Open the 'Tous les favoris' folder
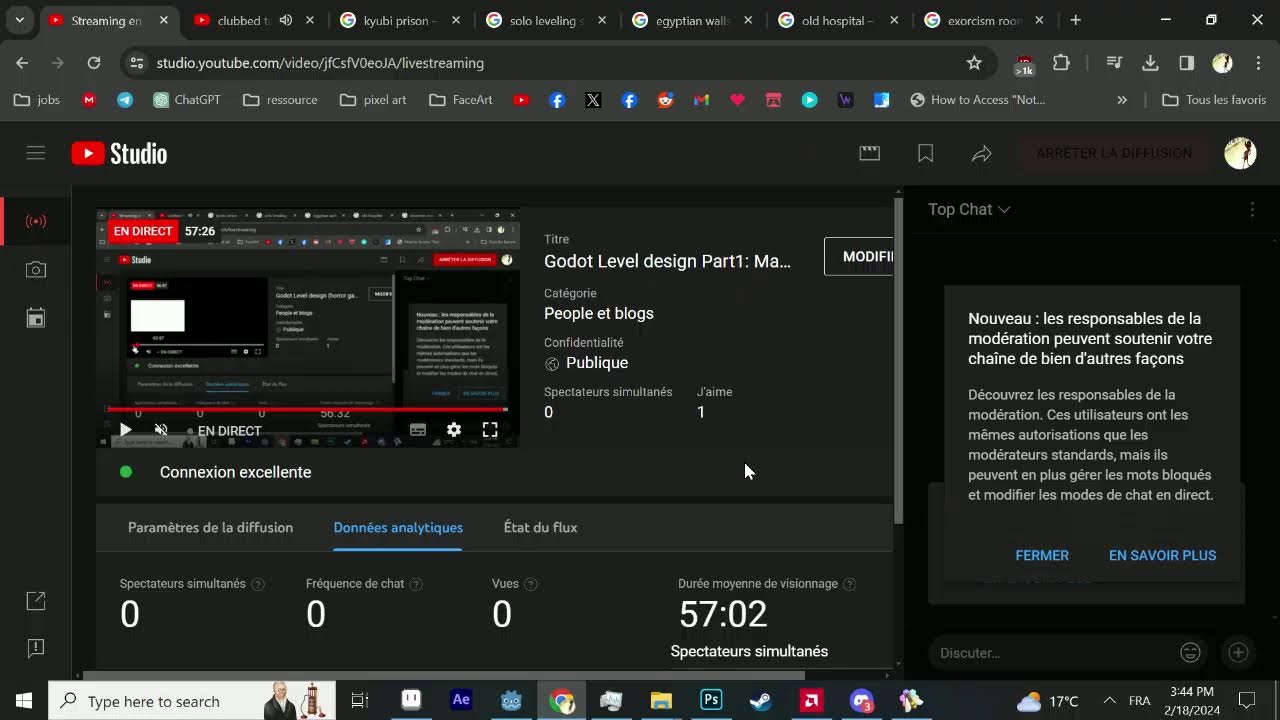This screenshot has height=720, width=1280. [x=1214, y=100]
